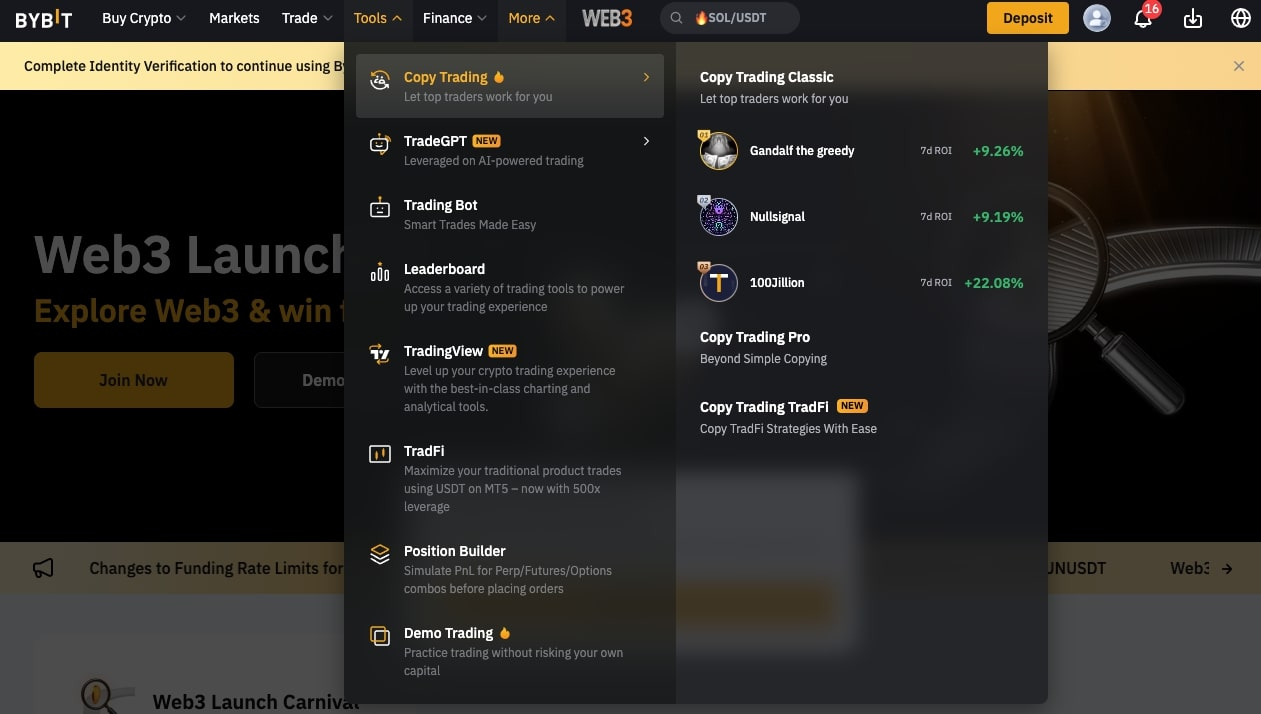This screenshot has height=714, width=1261.
Task: Click the TradFi candlestick icon
Action: point(380,454)
